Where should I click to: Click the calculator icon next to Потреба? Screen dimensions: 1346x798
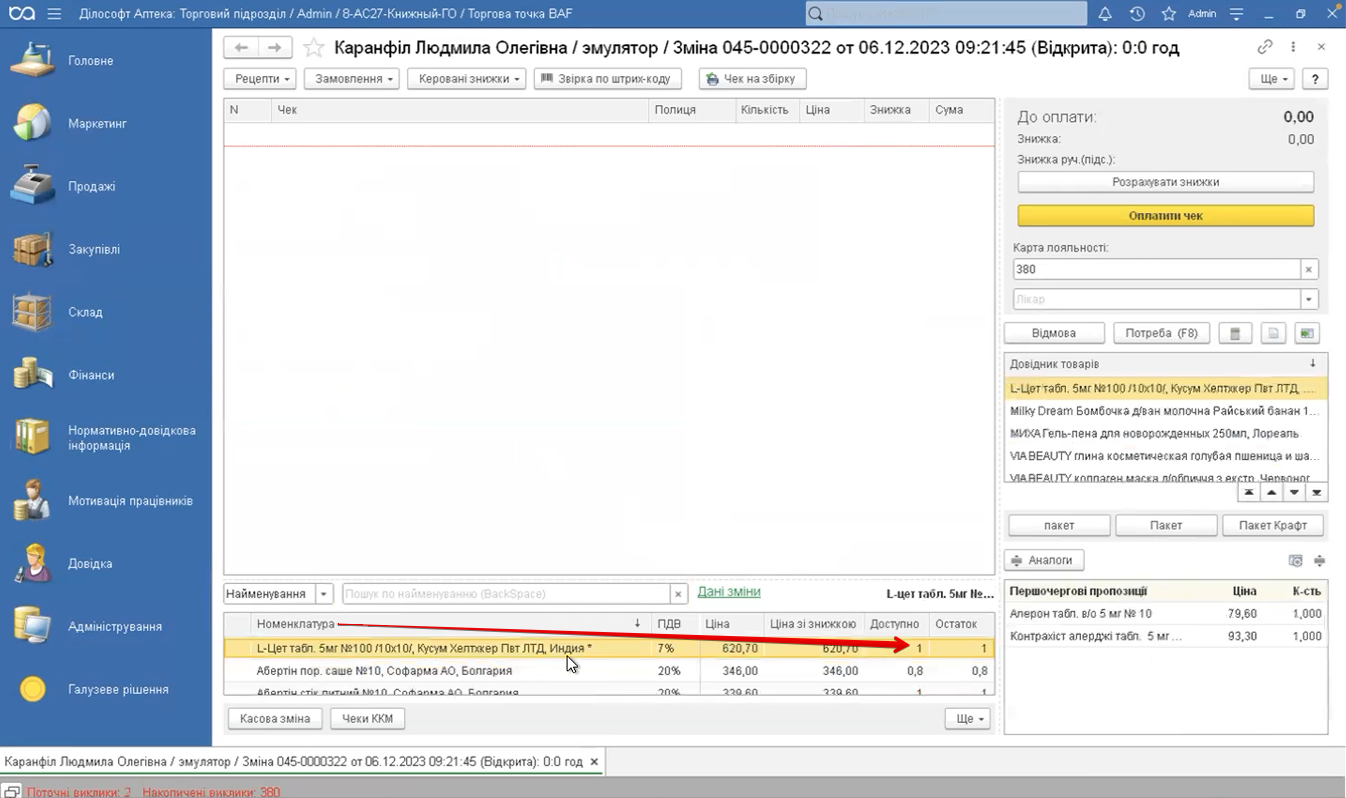(1235, 333)
